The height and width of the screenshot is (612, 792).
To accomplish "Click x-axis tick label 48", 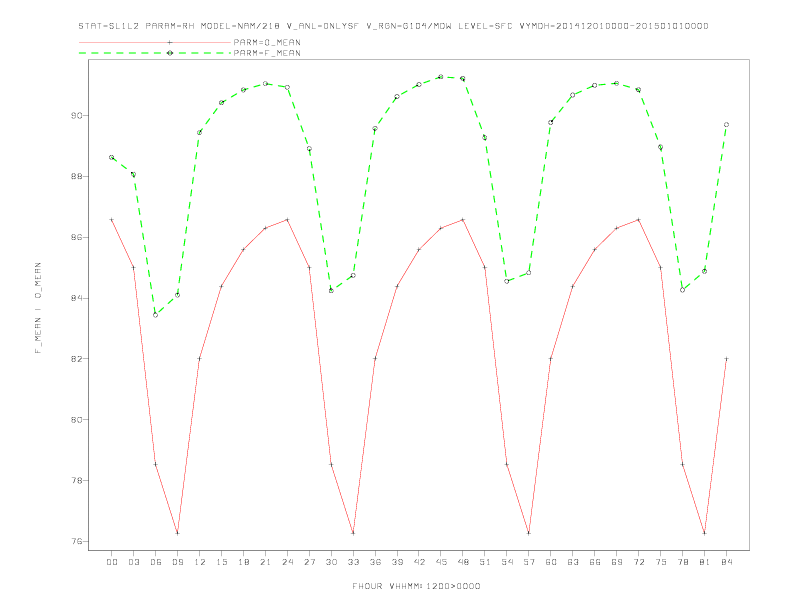I will pos(463,562).
